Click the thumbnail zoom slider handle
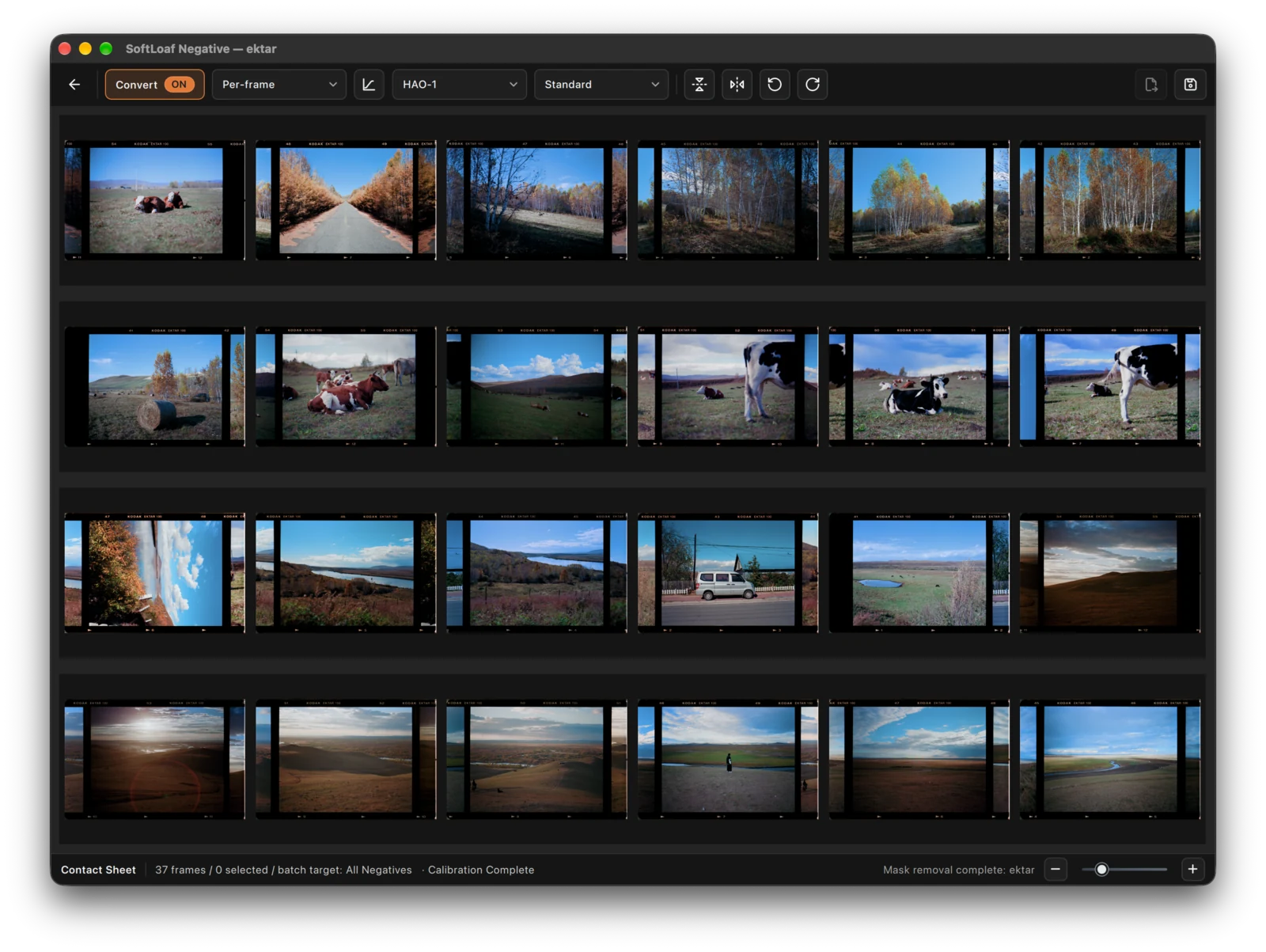This screenshot has height=952, width=1266. point(1101,869)
